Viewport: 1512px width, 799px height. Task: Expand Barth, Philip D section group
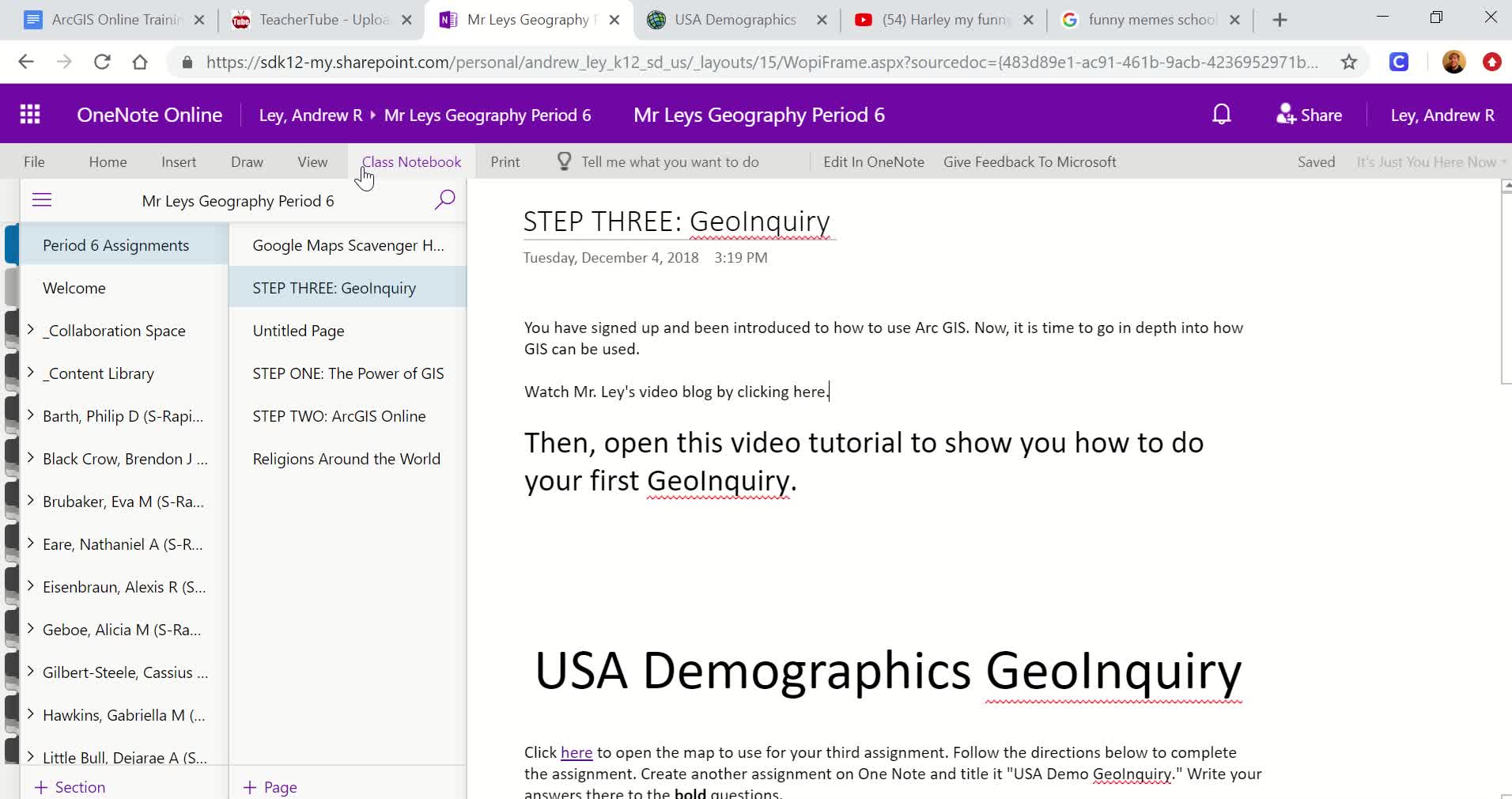[x=30, y=415]
